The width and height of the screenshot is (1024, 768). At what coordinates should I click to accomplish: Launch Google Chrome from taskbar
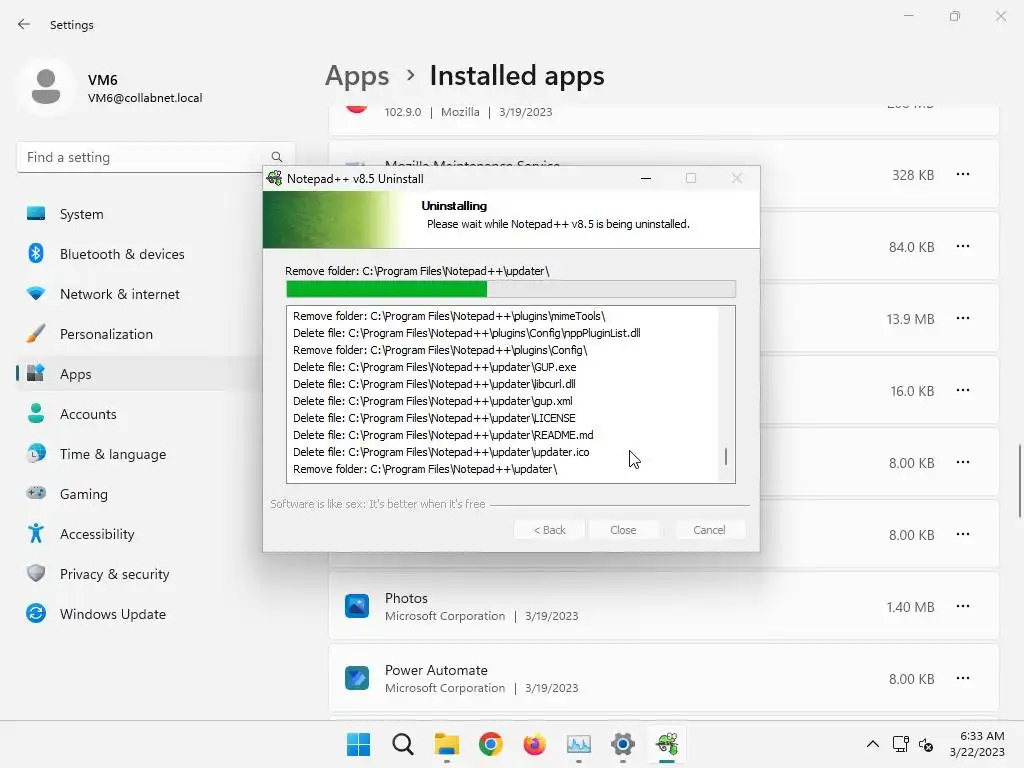pyautogui.click(x=490, y=744)
